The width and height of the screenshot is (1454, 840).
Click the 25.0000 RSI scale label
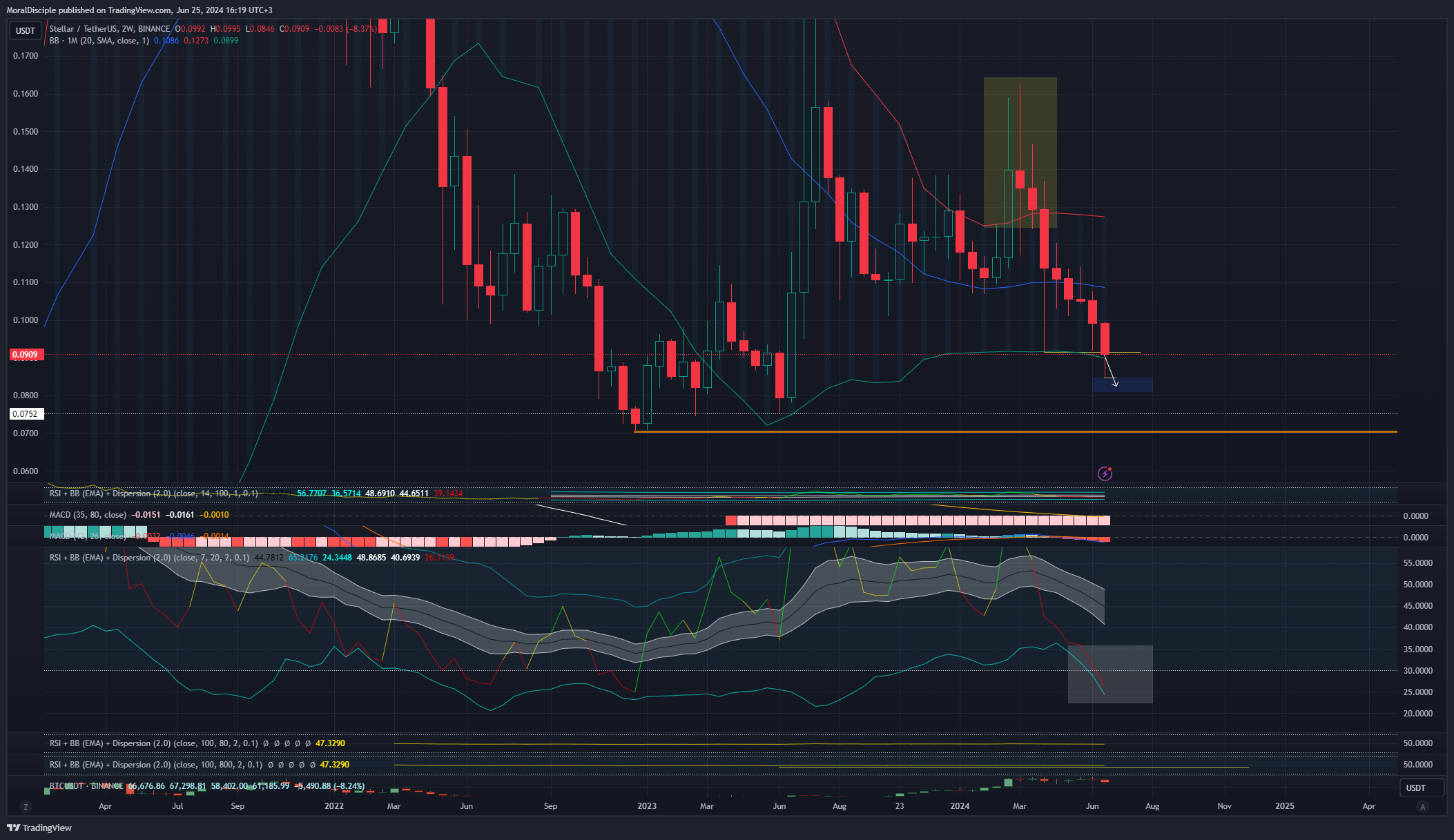click(1417, 692)
